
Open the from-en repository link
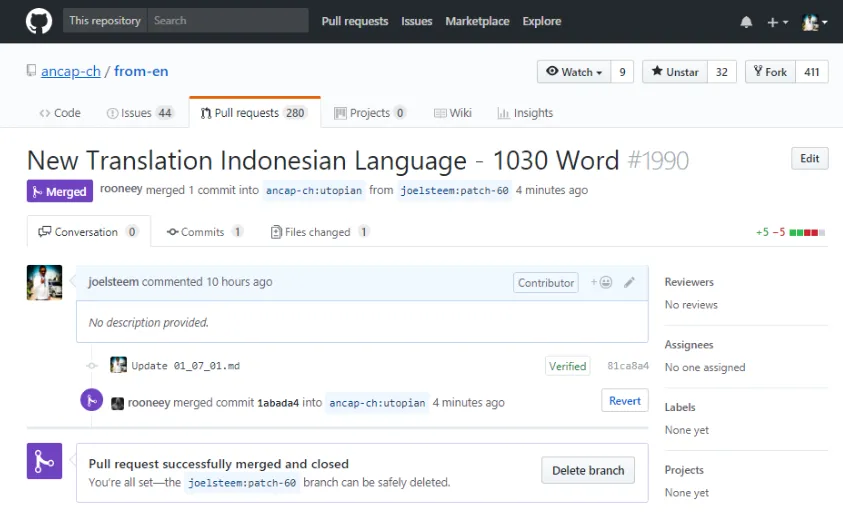[141, 71]
